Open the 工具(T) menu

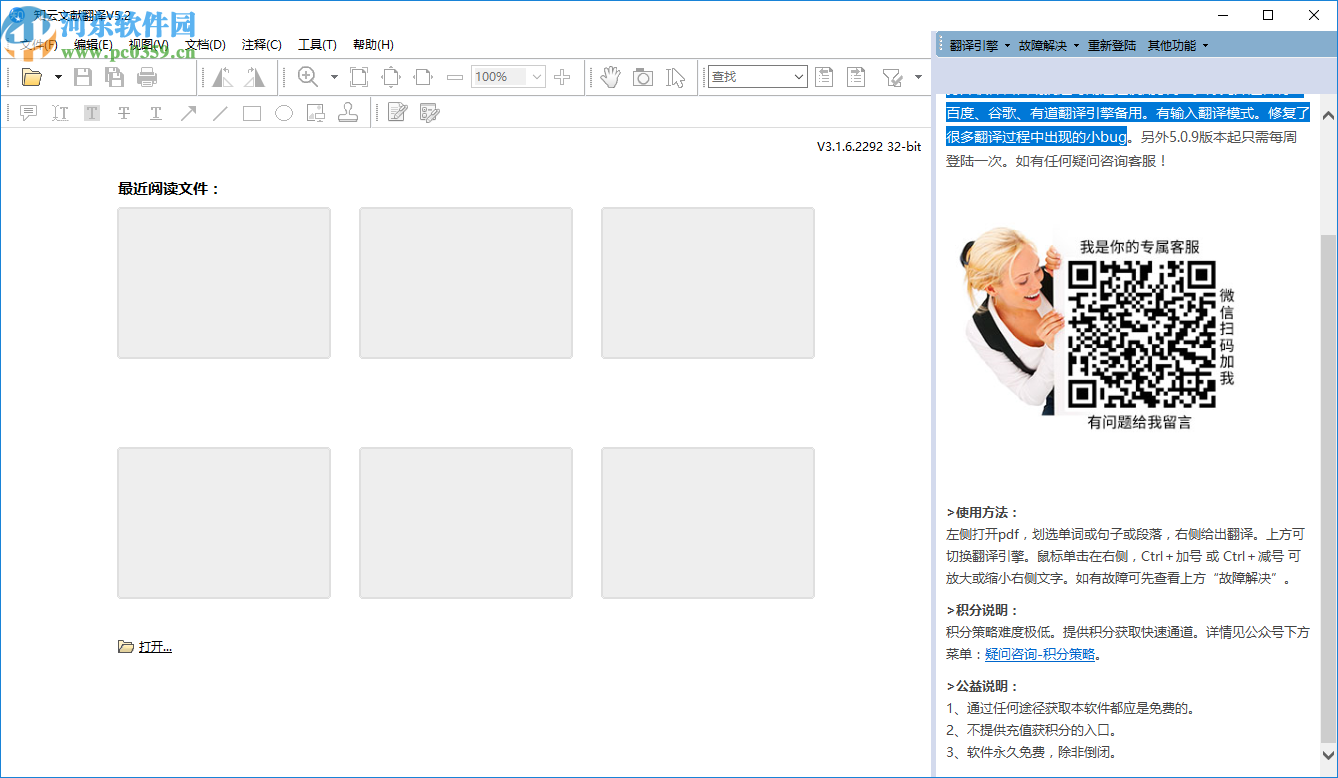317,45
